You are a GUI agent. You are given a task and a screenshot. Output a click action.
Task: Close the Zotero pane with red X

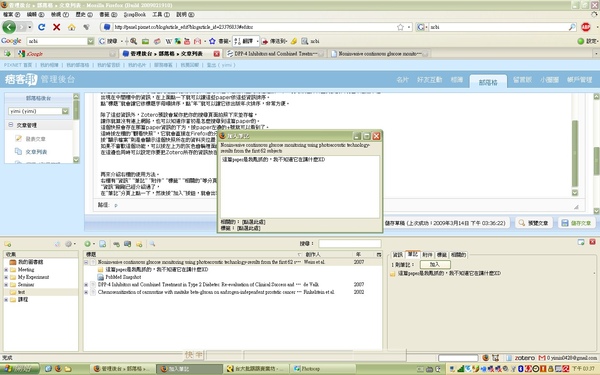click(592, 242)
